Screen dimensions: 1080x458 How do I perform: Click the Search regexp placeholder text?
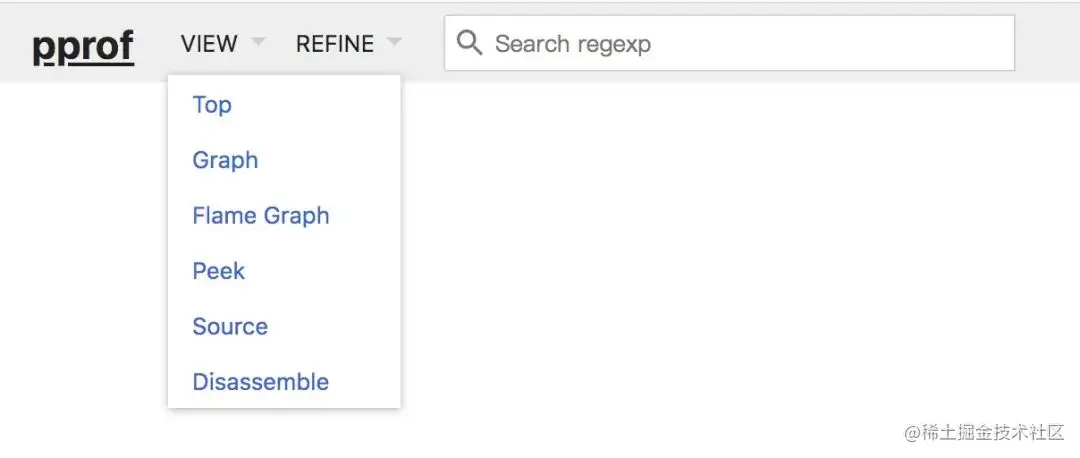[573, 43]
